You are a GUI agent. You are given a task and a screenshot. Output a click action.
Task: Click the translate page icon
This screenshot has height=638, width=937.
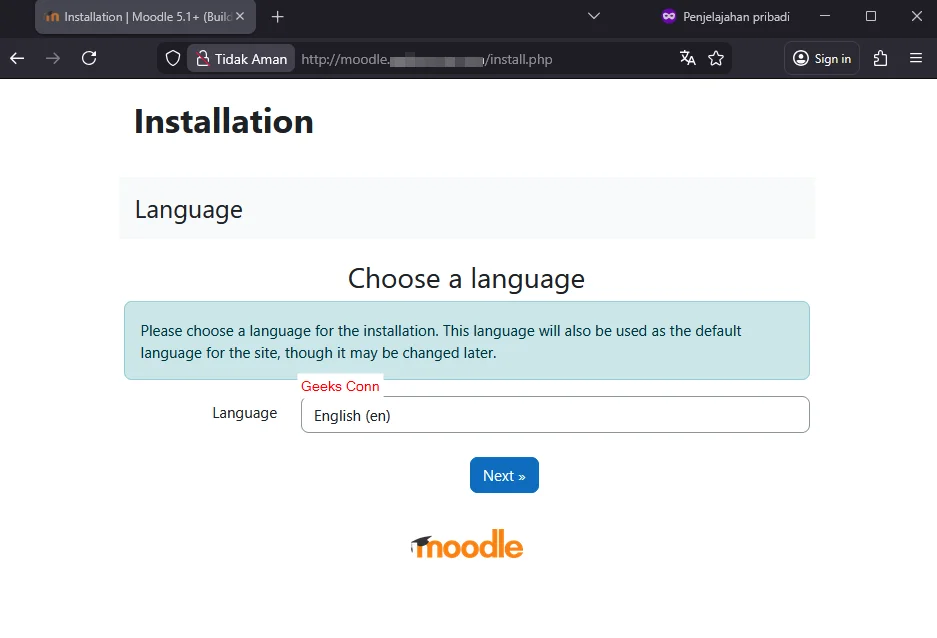click(x=687, y=58)
